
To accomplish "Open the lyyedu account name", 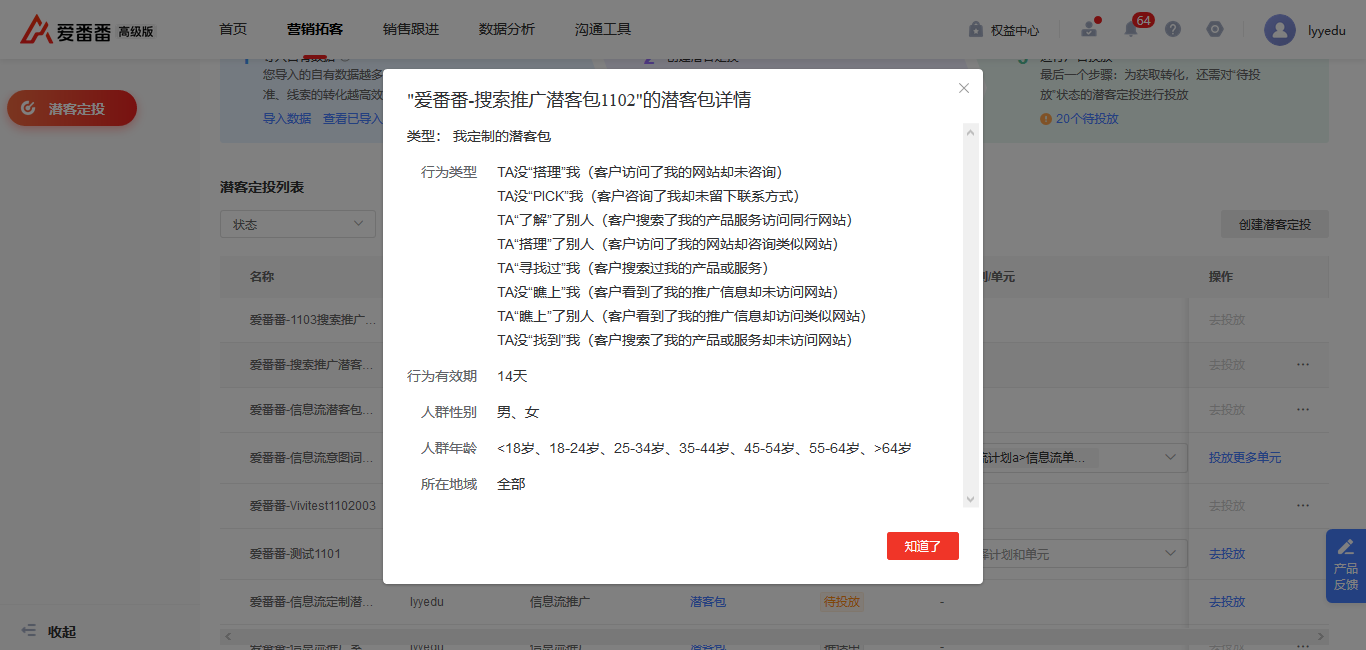I will 1327,30.
